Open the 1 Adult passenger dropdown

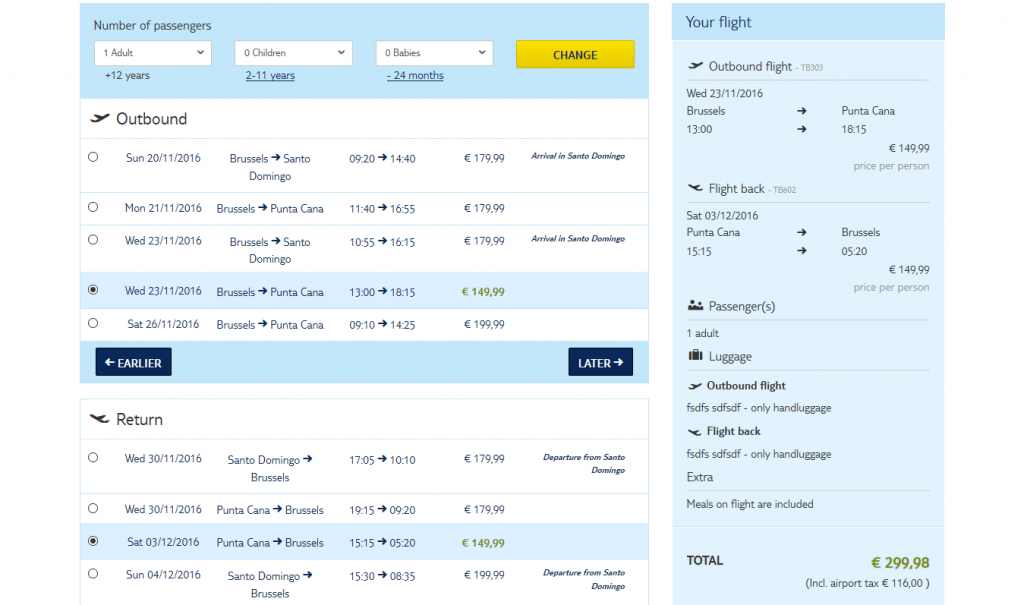pyautogui.click(x=153, y=53)
